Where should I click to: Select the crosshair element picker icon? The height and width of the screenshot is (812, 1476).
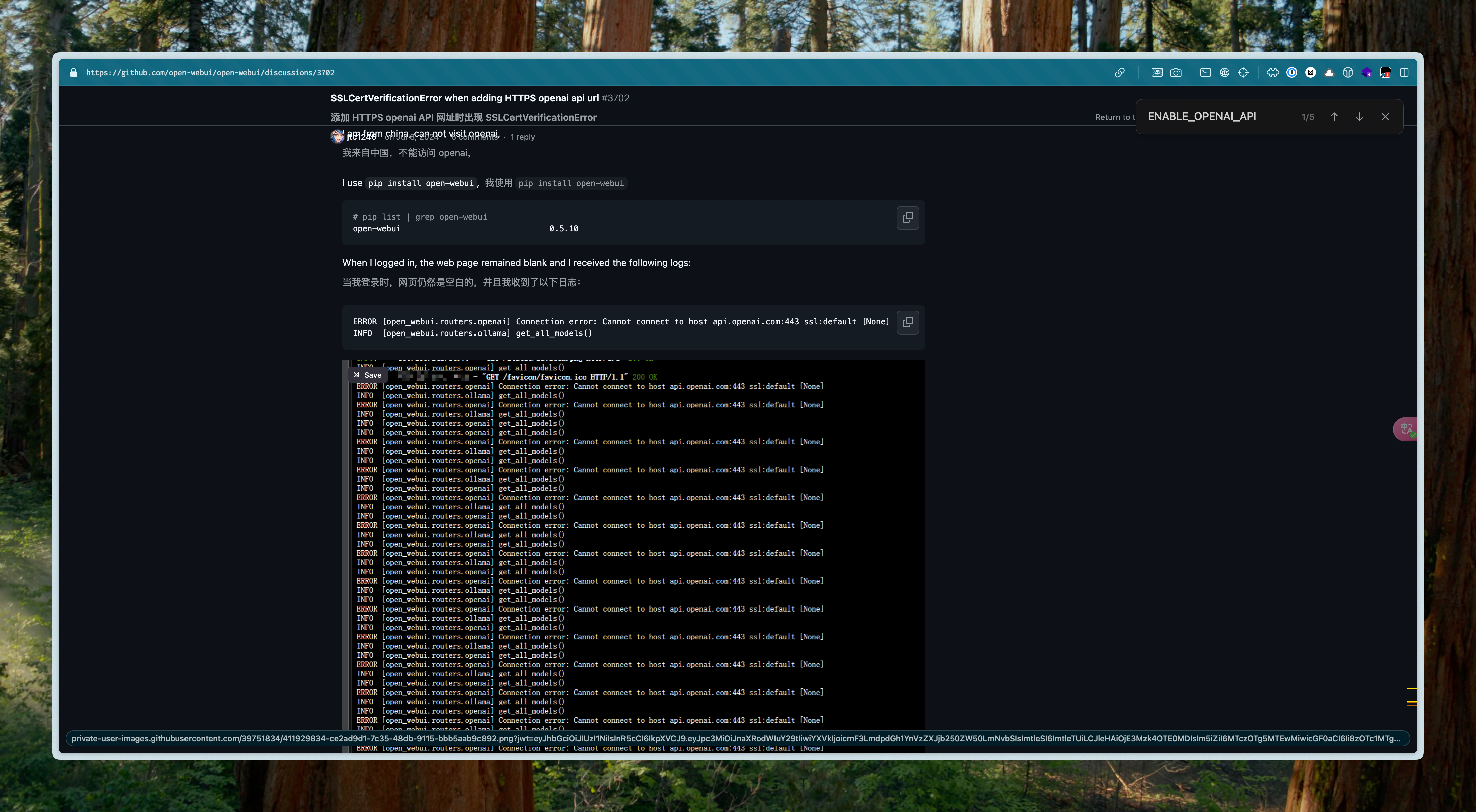coord(1243,73)
